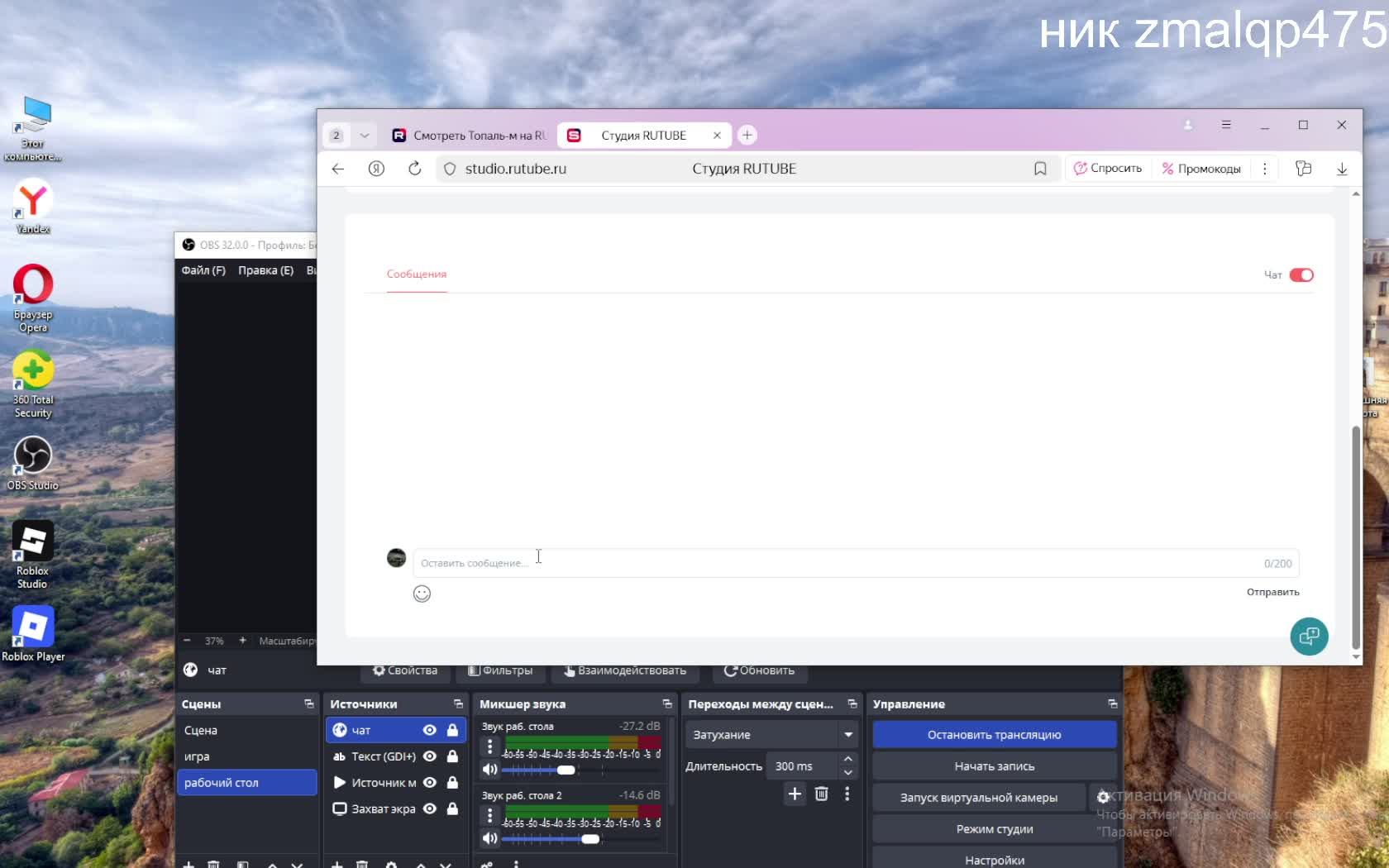The height and width of the screenshot is (868, 1389).
Task: Toggle visibility of Захват экра source
Action: tap(429, 808)
